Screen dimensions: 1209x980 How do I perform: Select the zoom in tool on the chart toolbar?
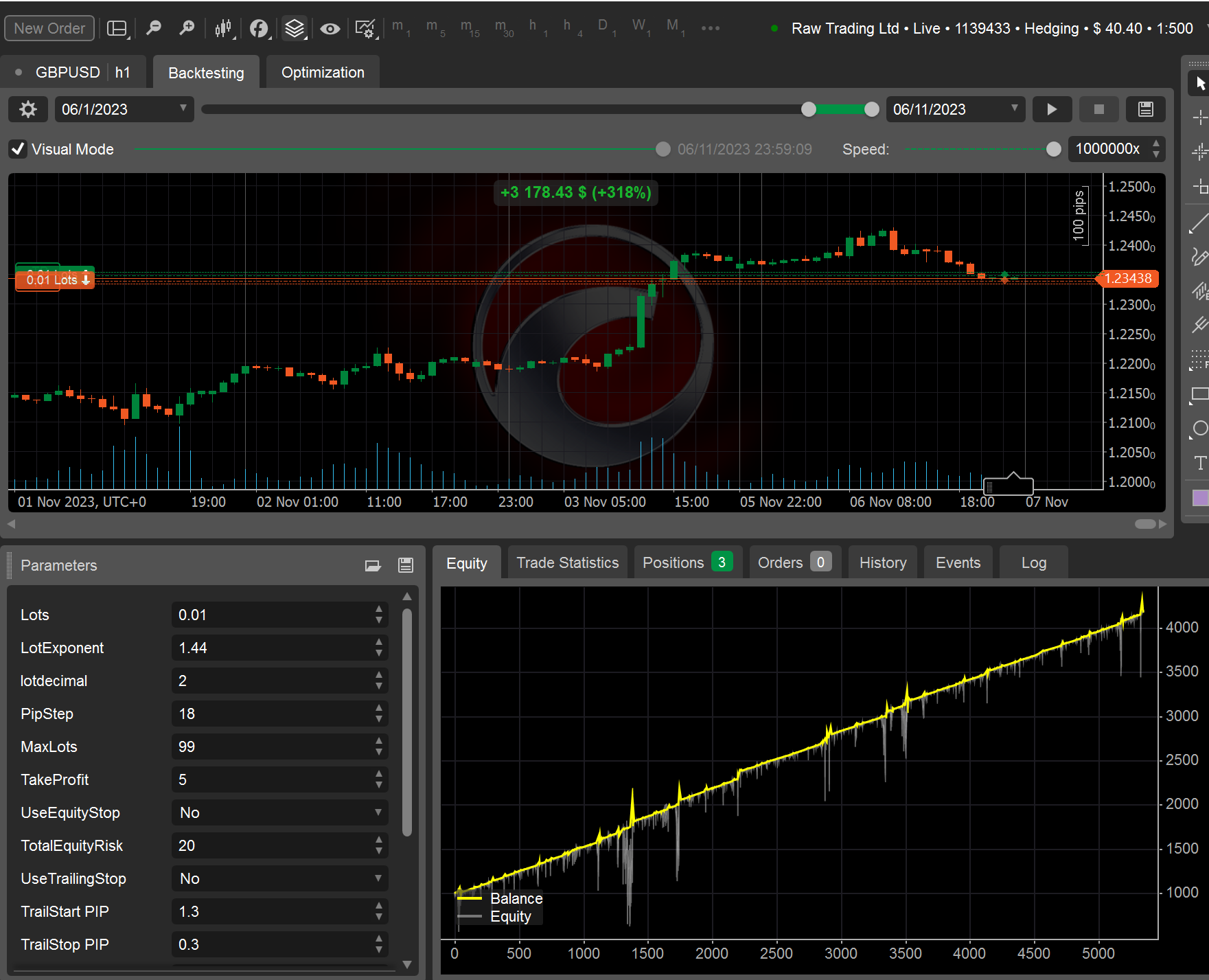click(x=186, y=27)
